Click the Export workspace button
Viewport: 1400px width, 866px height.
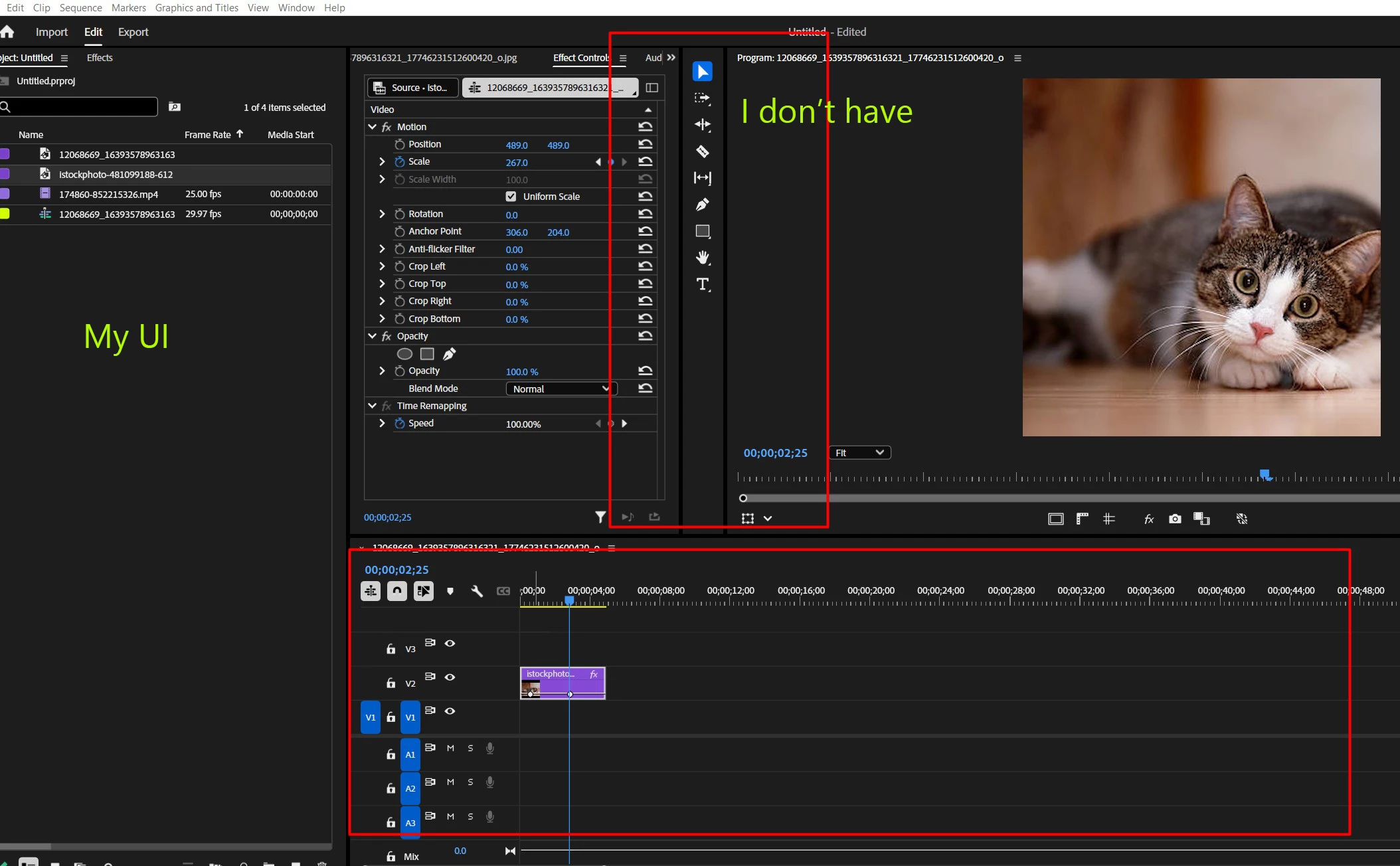(133, 32)
